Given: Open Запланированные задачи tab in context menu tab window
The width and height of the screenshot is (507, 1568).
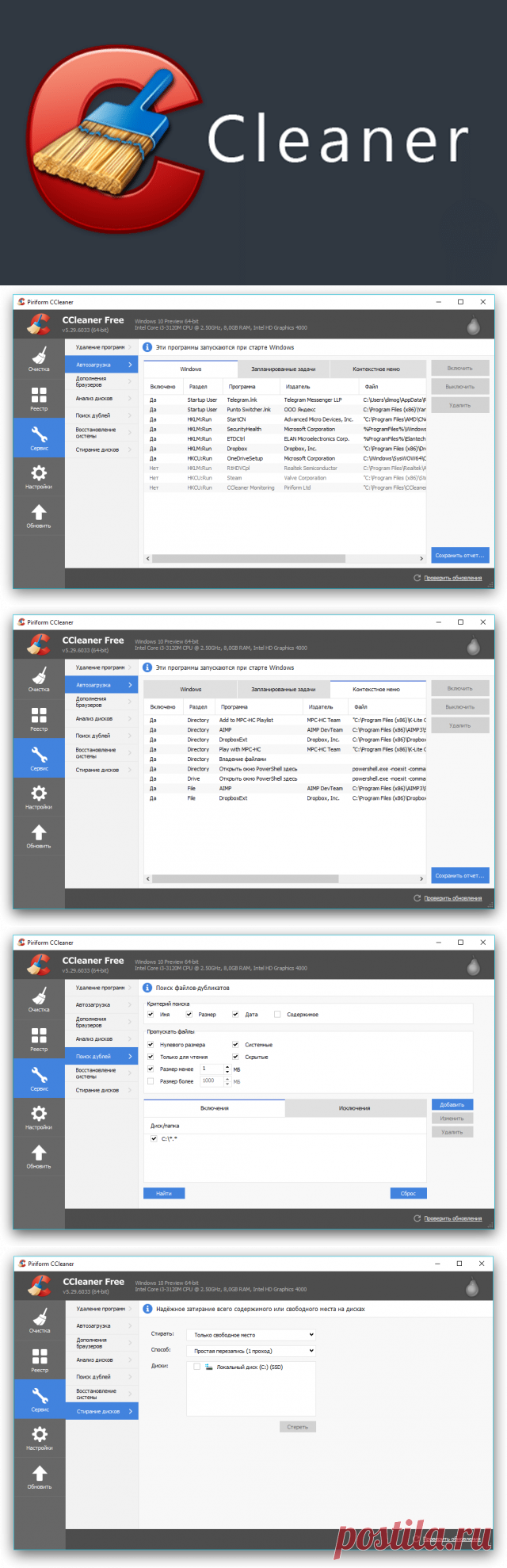Looking at the screenshot, I should [x=284, y=689].
